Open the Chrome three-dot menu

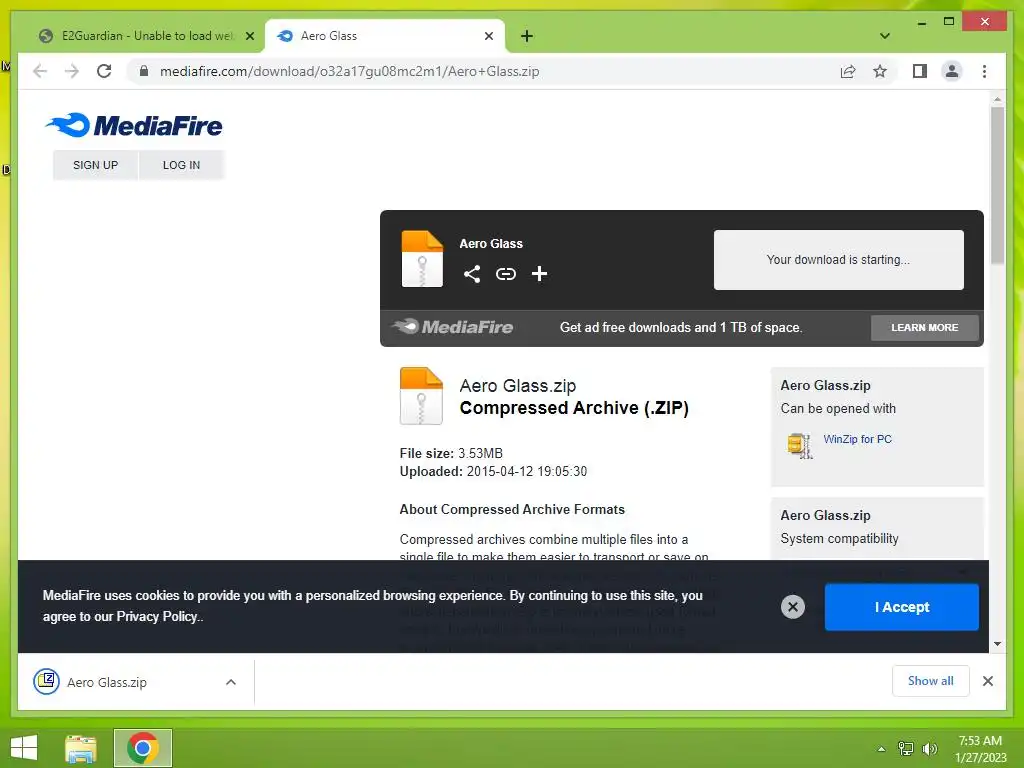pyautogui.click(x=984, y=71)
